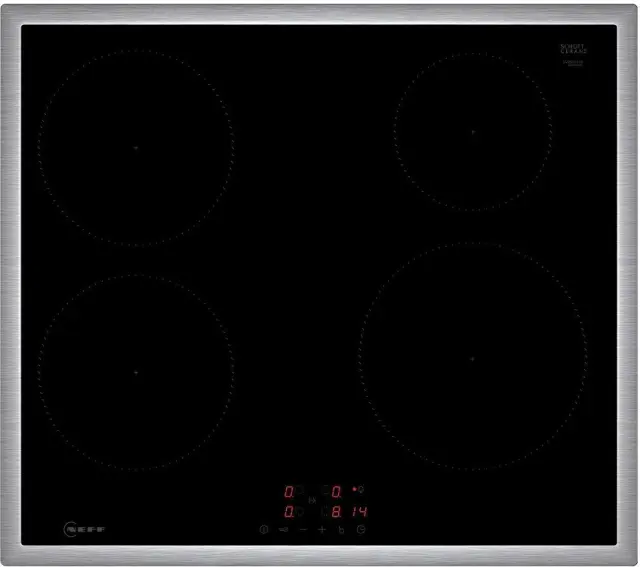Image resolution: width=640 pixels, height=567 pixels.
Task: Tap the keep-warm pot symbol key
Action: [341, 530]
